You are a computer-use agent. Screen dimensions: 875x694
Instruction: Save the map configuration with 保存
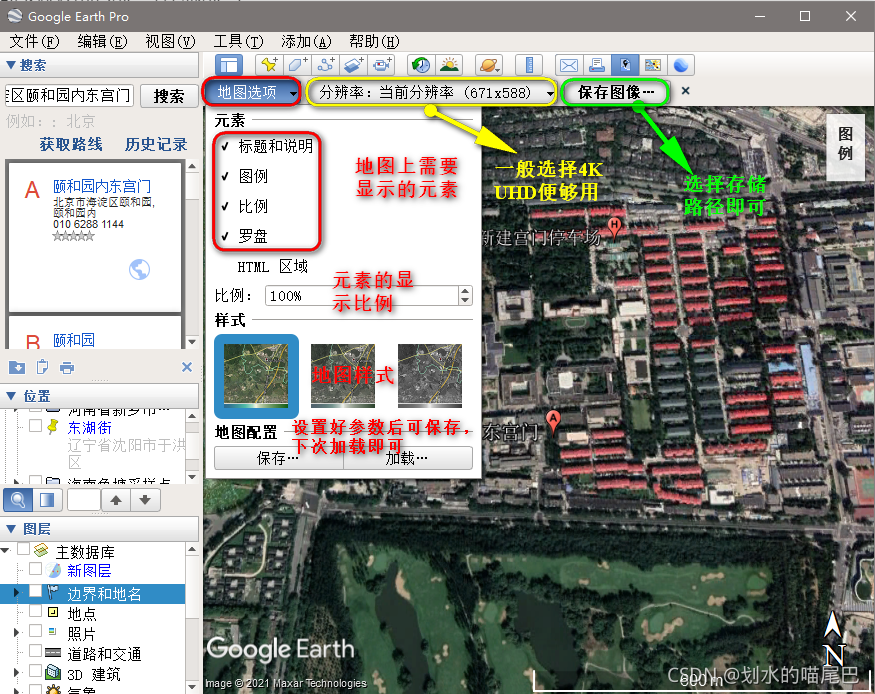(x=278, y=458)
